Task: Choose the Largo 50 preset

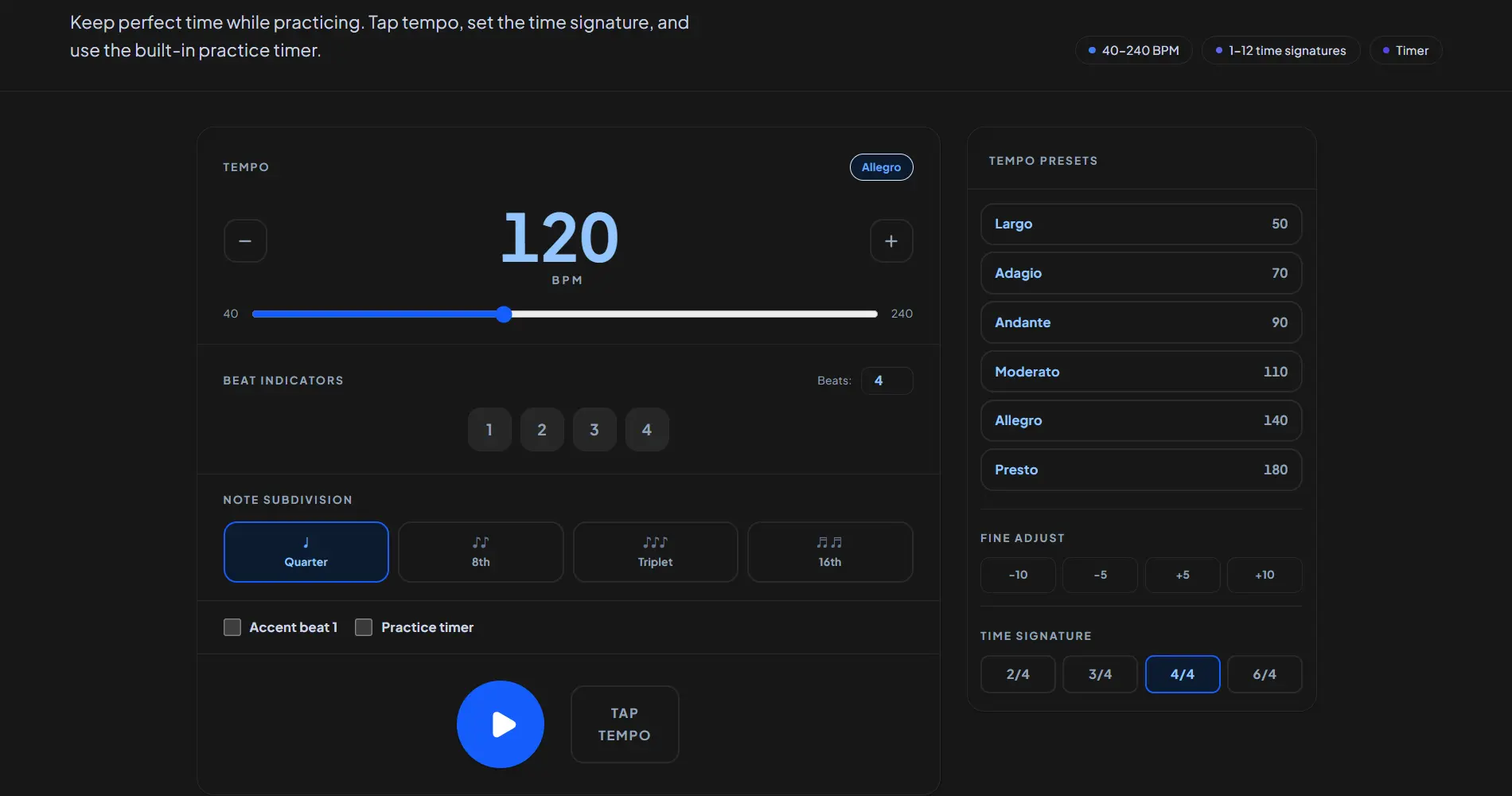Action: click(1141, 224)
